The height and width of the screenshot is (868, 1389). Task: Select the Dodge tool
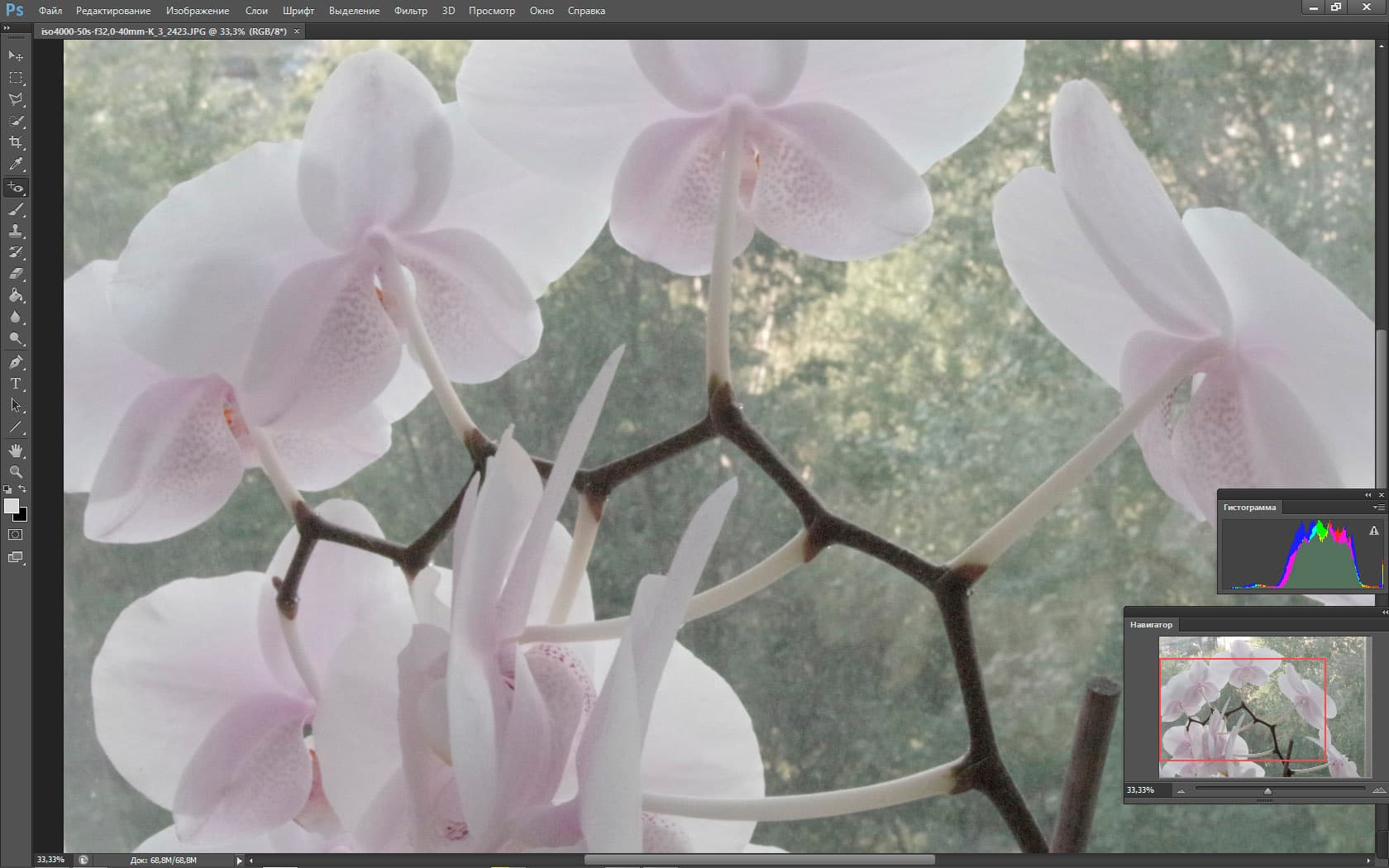(x=16, y=339)
